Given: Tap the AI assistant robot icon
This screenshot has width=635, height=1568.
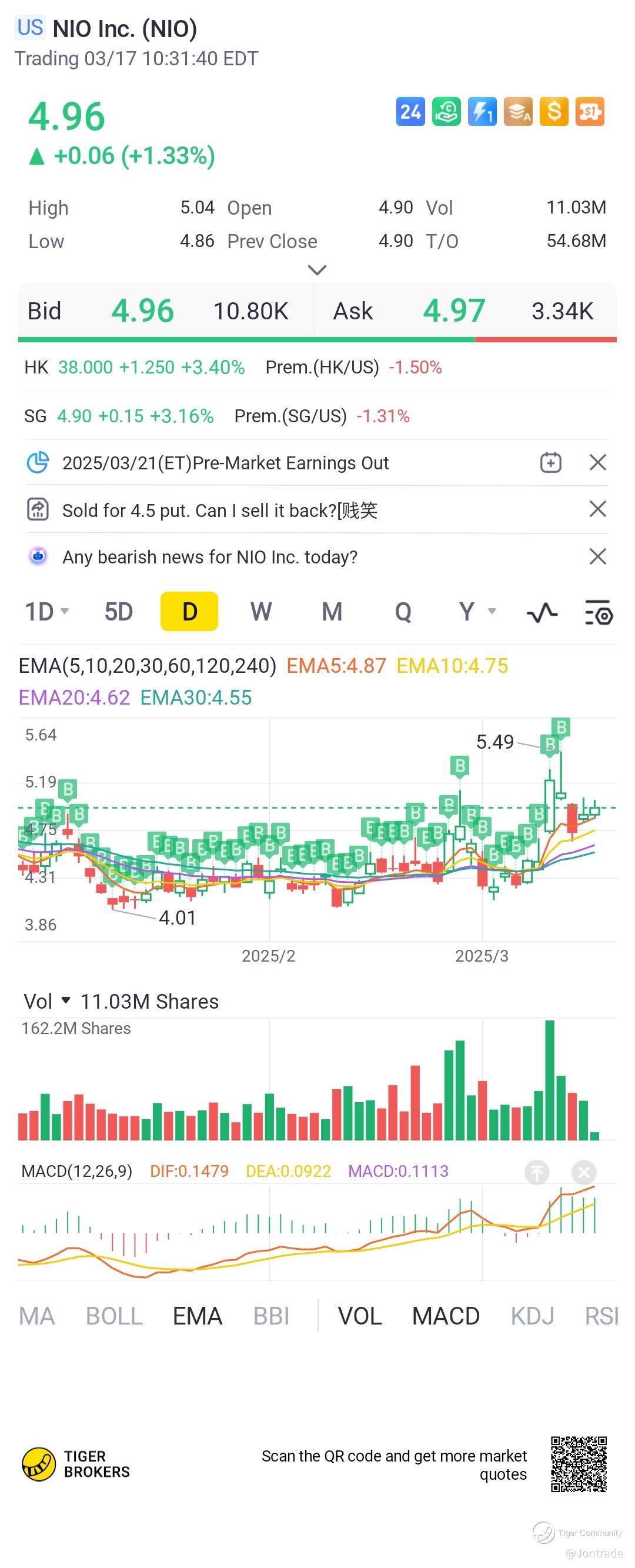Looking at the screenshot, I should tap(38, 556).
